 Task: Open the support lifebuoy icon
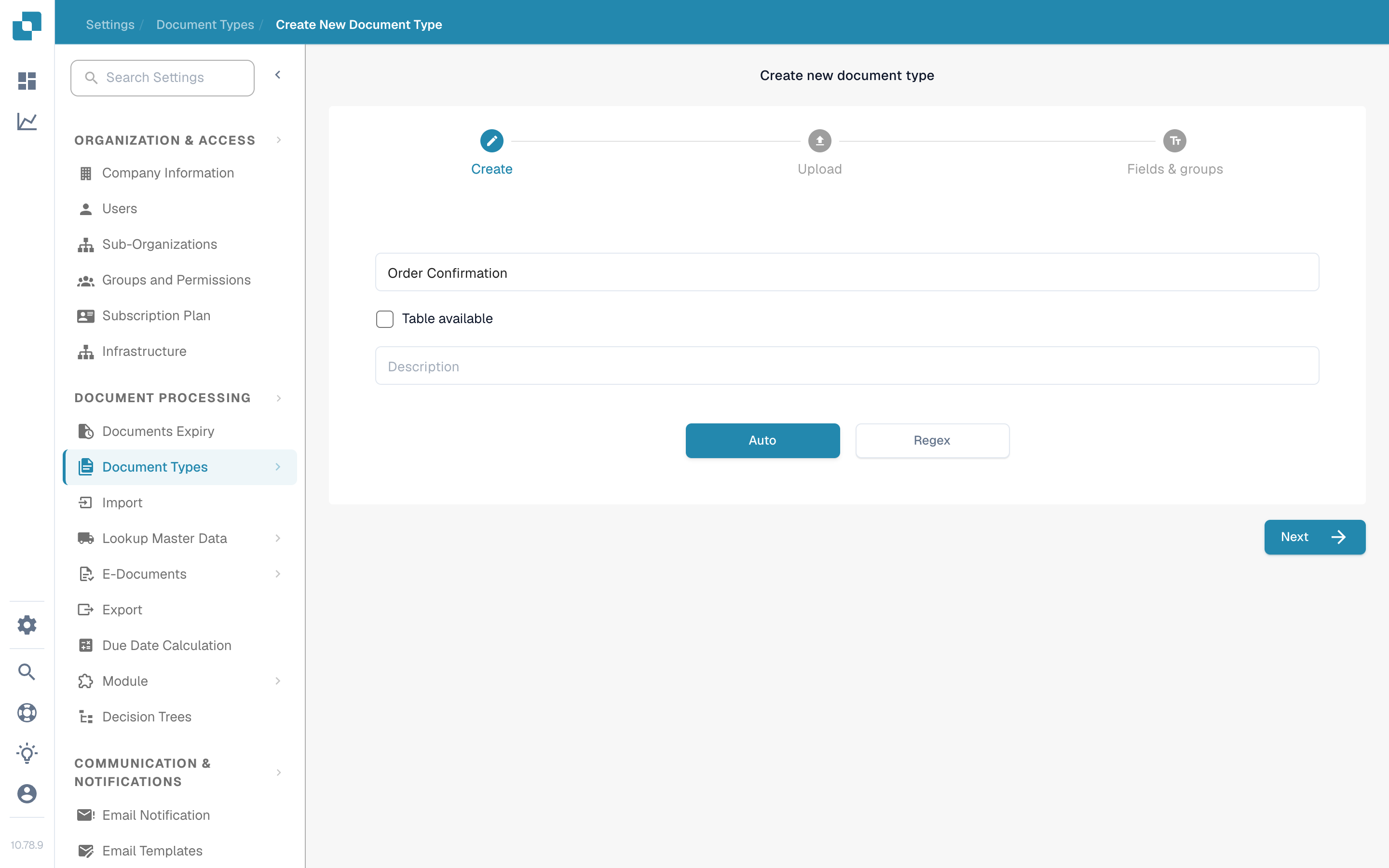27,712
